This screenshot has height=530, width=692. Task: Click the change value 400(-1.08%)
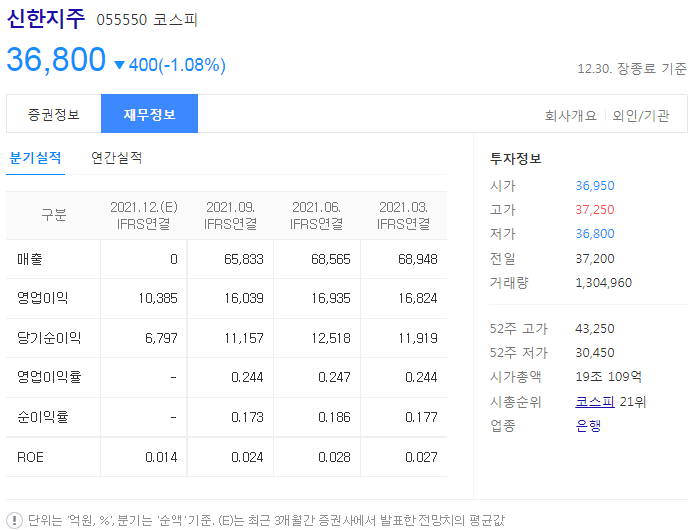click(177, 65)
